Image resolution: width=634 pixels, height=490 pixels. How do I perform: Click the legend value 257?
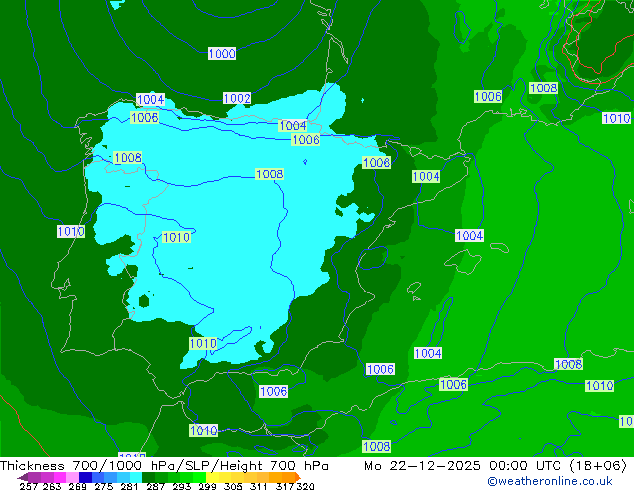28,486
